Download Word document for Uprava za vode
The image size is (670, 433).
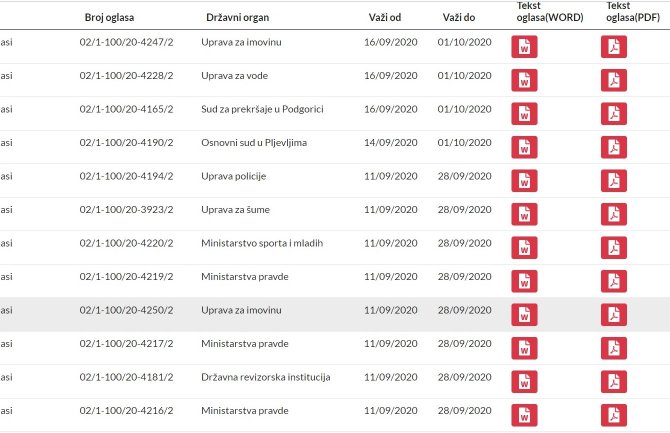click(524, 80)
